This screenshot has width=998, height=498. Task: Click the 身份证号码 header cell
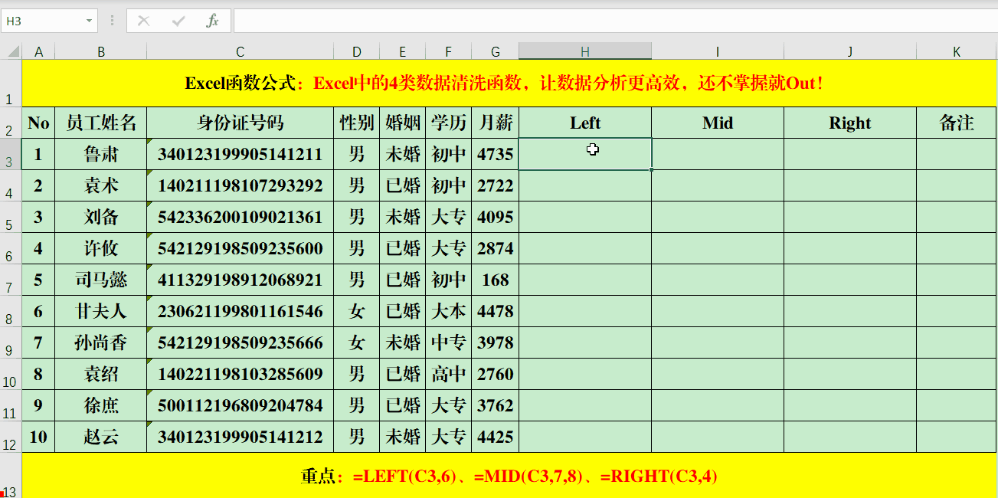coord(240,123)
